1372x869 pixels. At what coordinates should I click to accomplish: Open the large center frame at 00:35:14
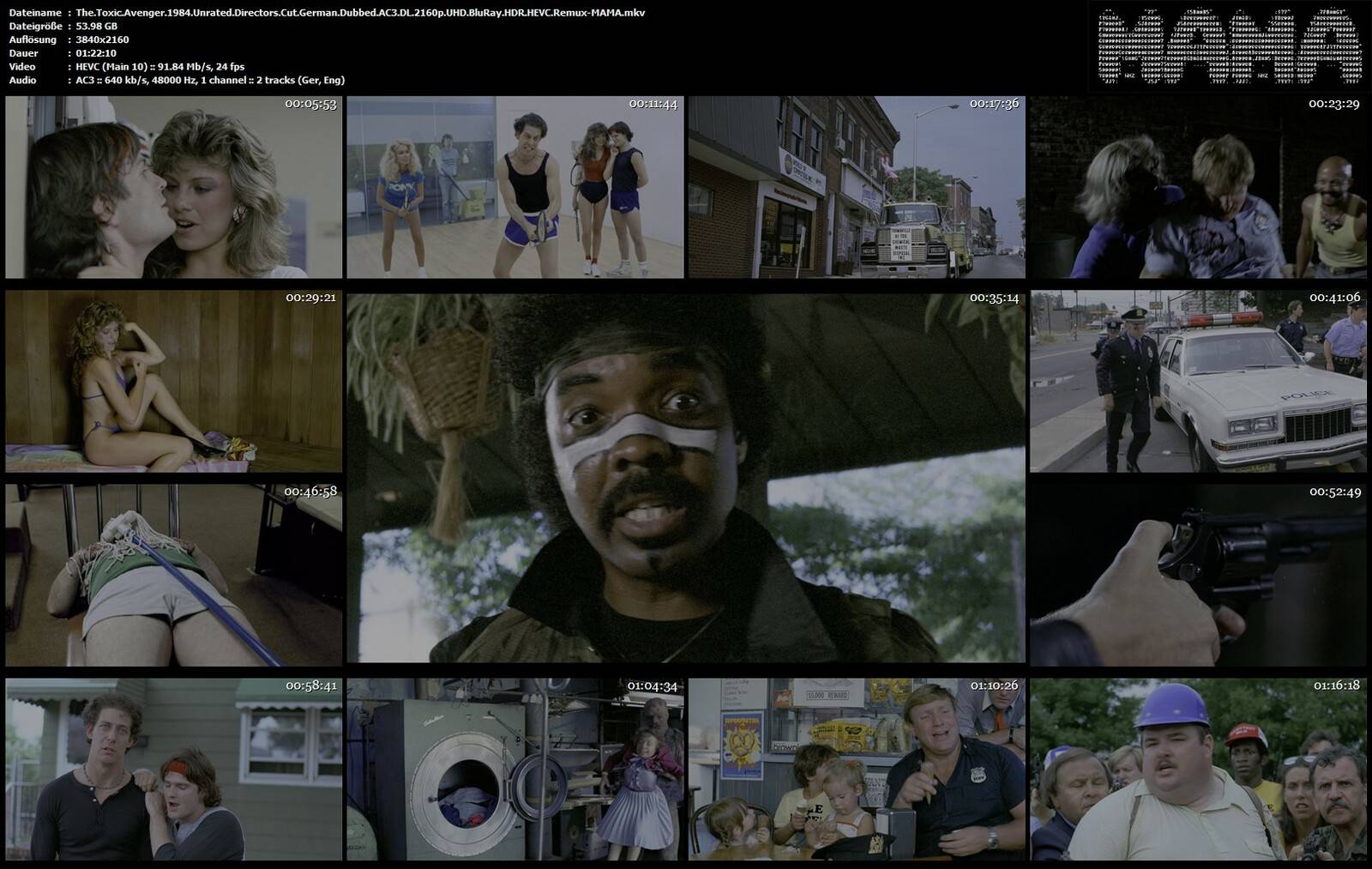686,478
